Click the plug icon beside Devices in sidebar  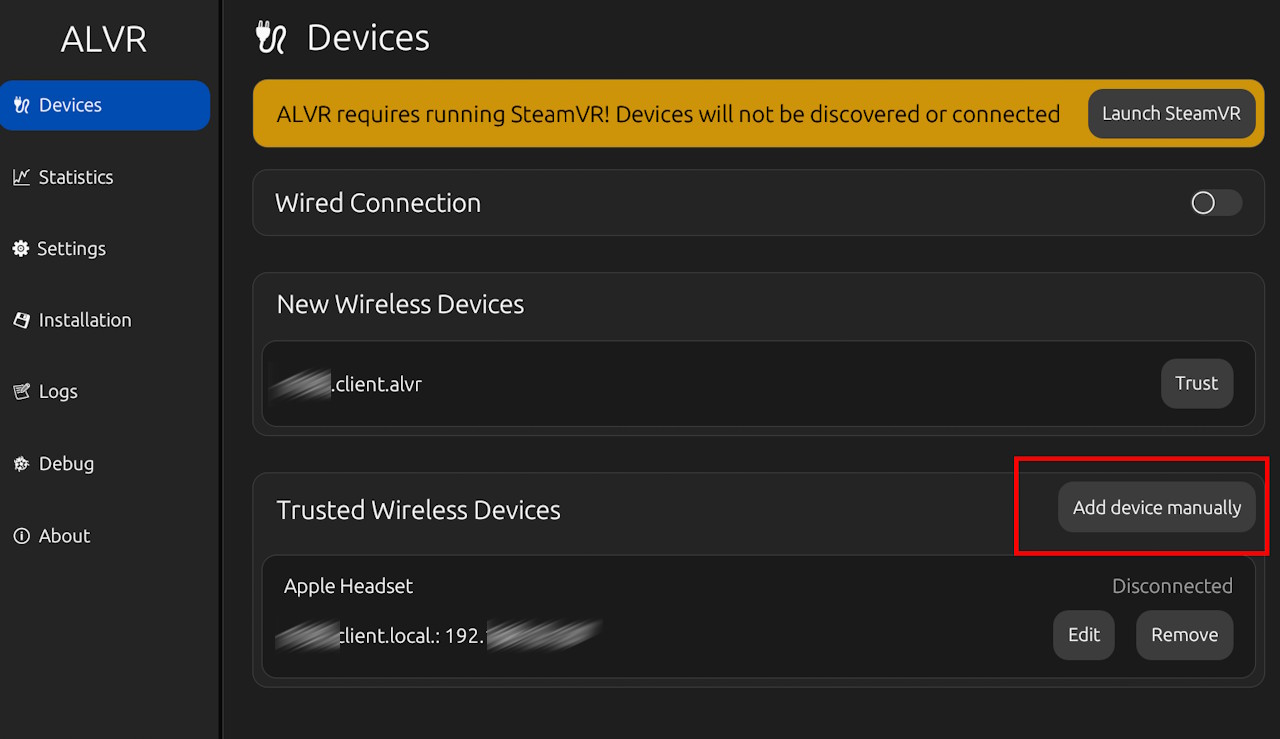[21, 105]
